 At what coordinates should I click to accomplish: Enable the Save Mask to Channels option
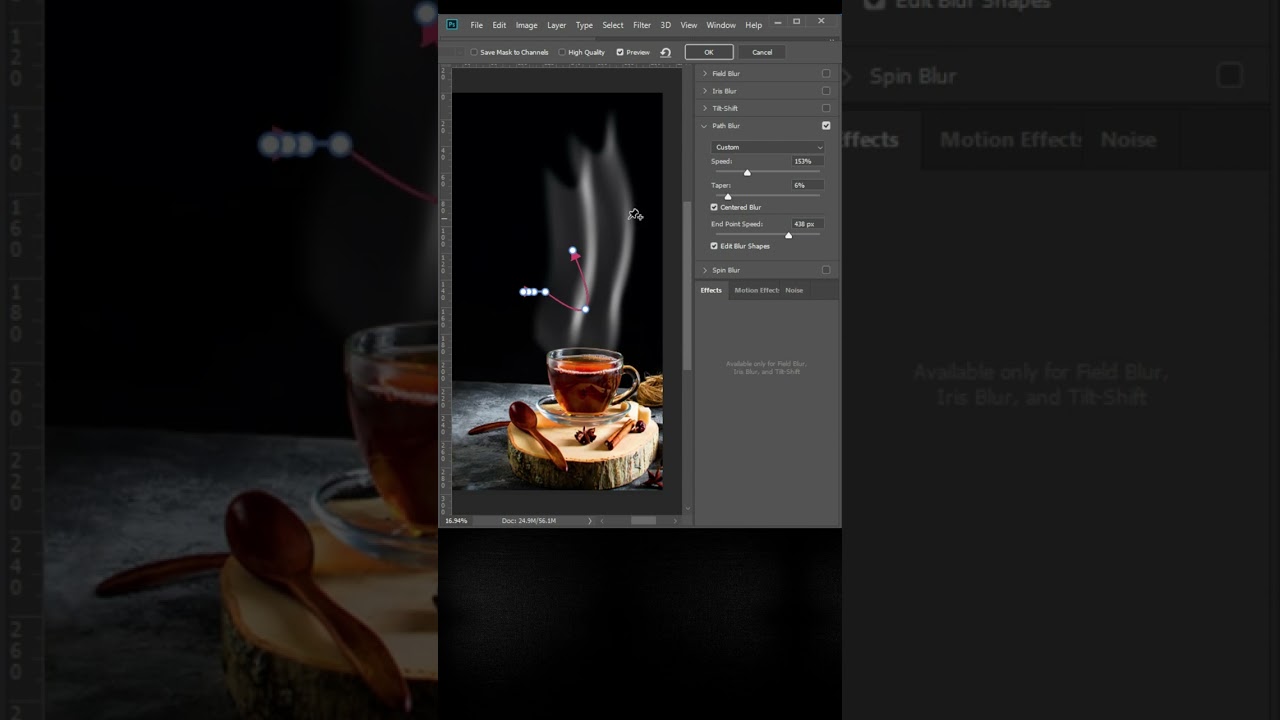pyautogui.click(x=474, y=52)
